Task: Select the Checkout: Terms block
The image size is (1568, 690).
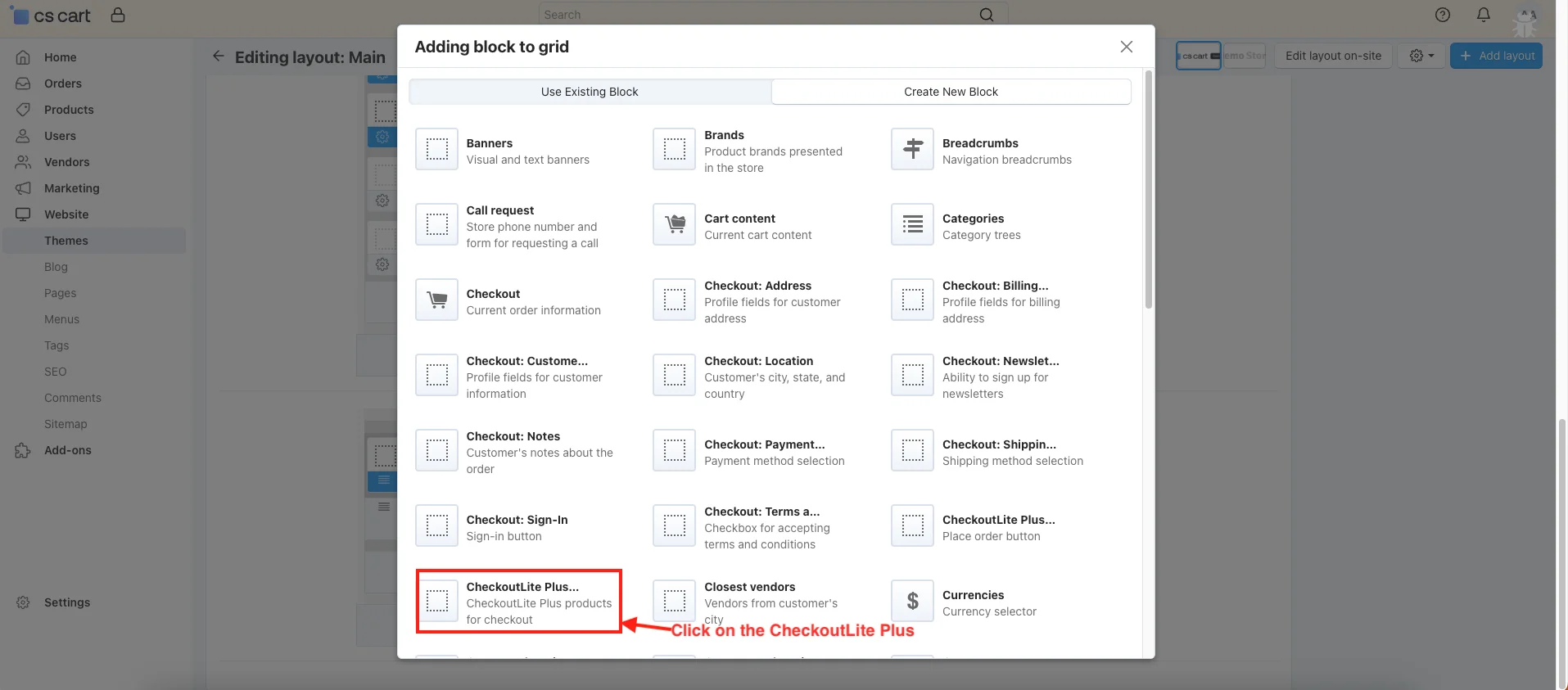Action: (x=757, y=526)
